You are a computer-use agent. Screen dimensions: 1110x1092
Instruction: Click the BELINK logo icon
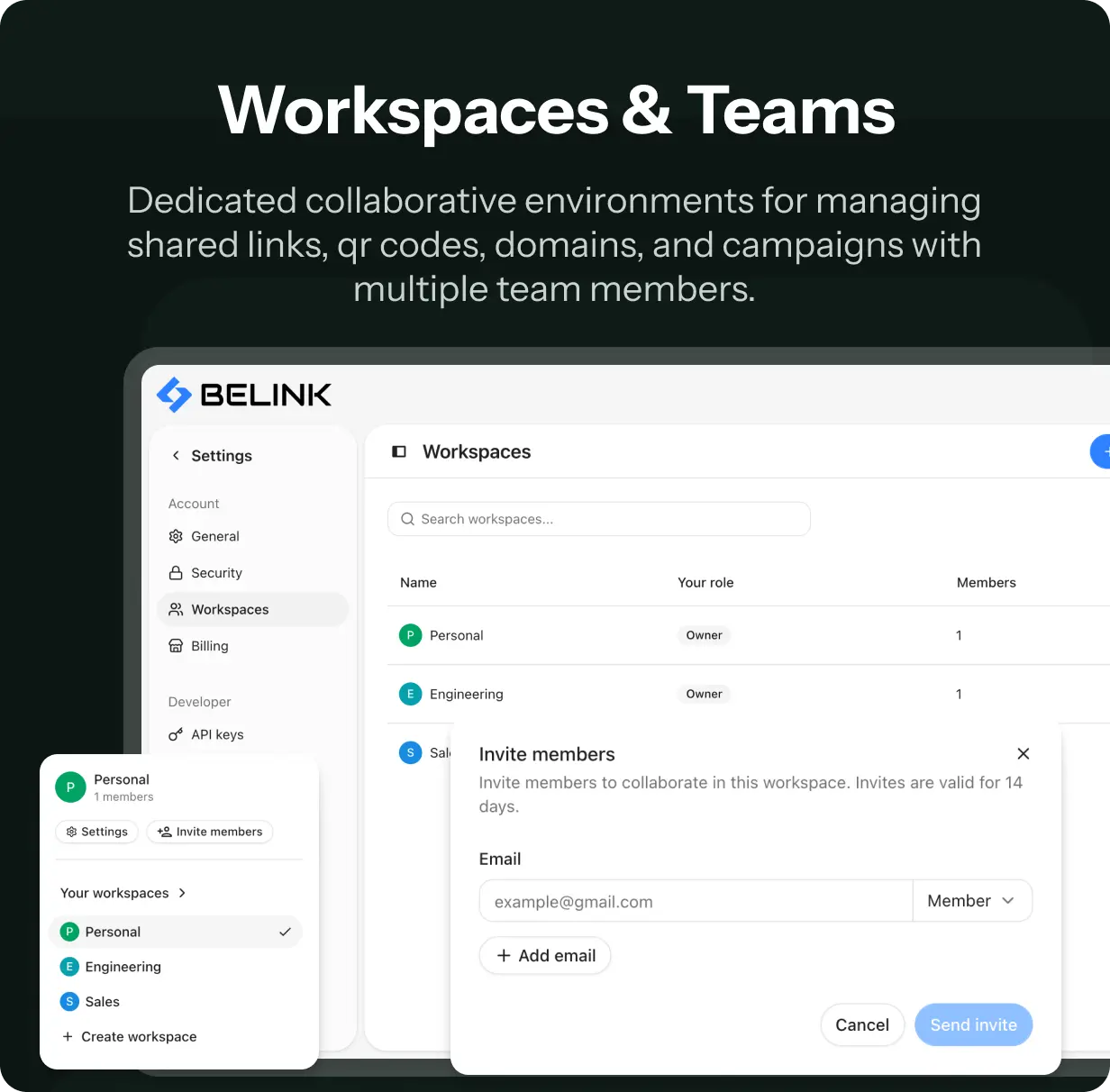pyautogui.click(x=174, y=395)
